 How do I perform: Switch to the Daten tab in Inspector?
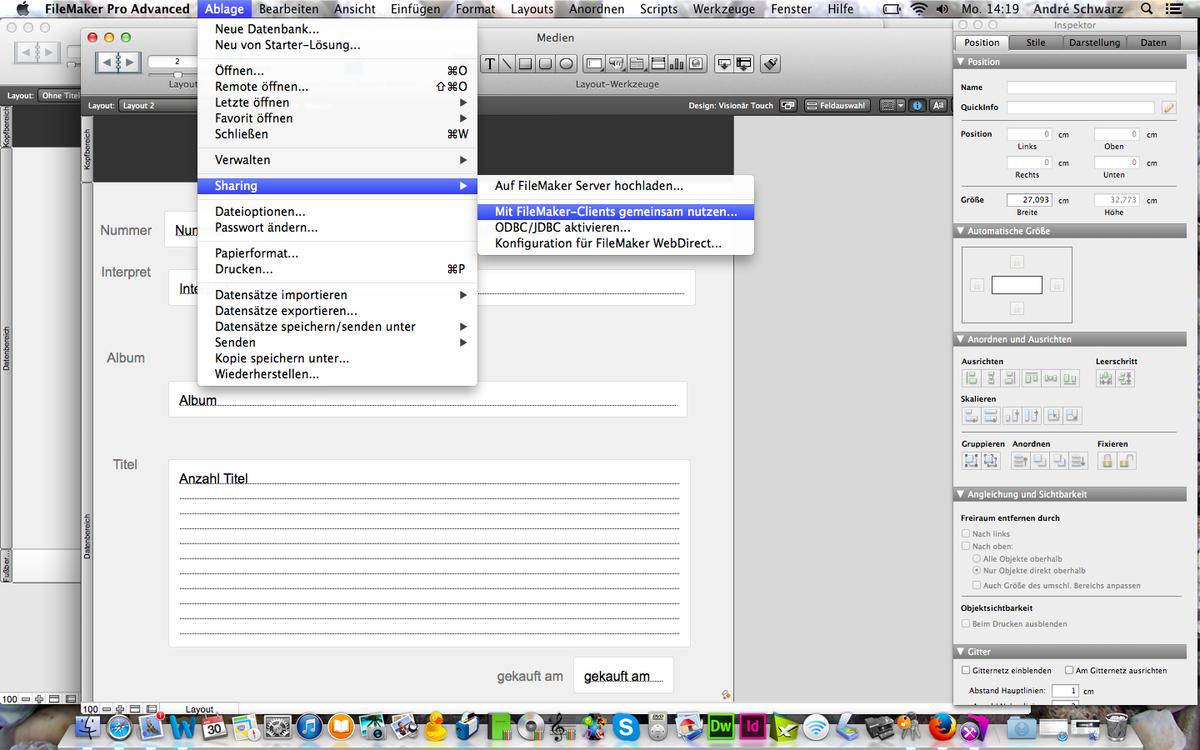(1153, 42)
